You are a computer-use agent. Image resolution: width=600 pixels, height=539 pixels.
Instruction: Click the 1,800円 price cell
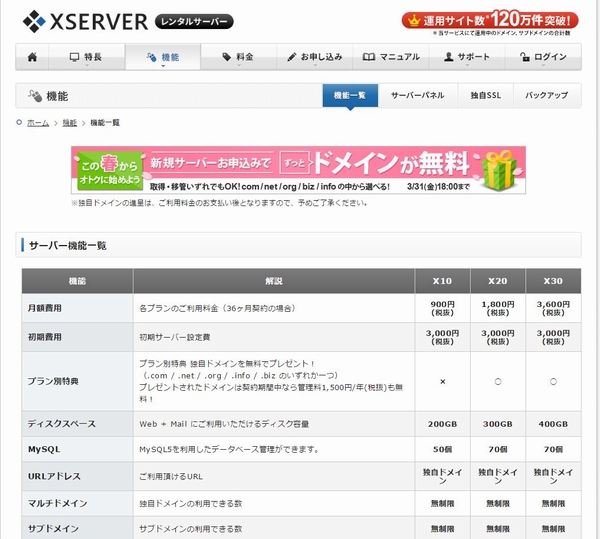pyautogui.click(x=498, y=308)
